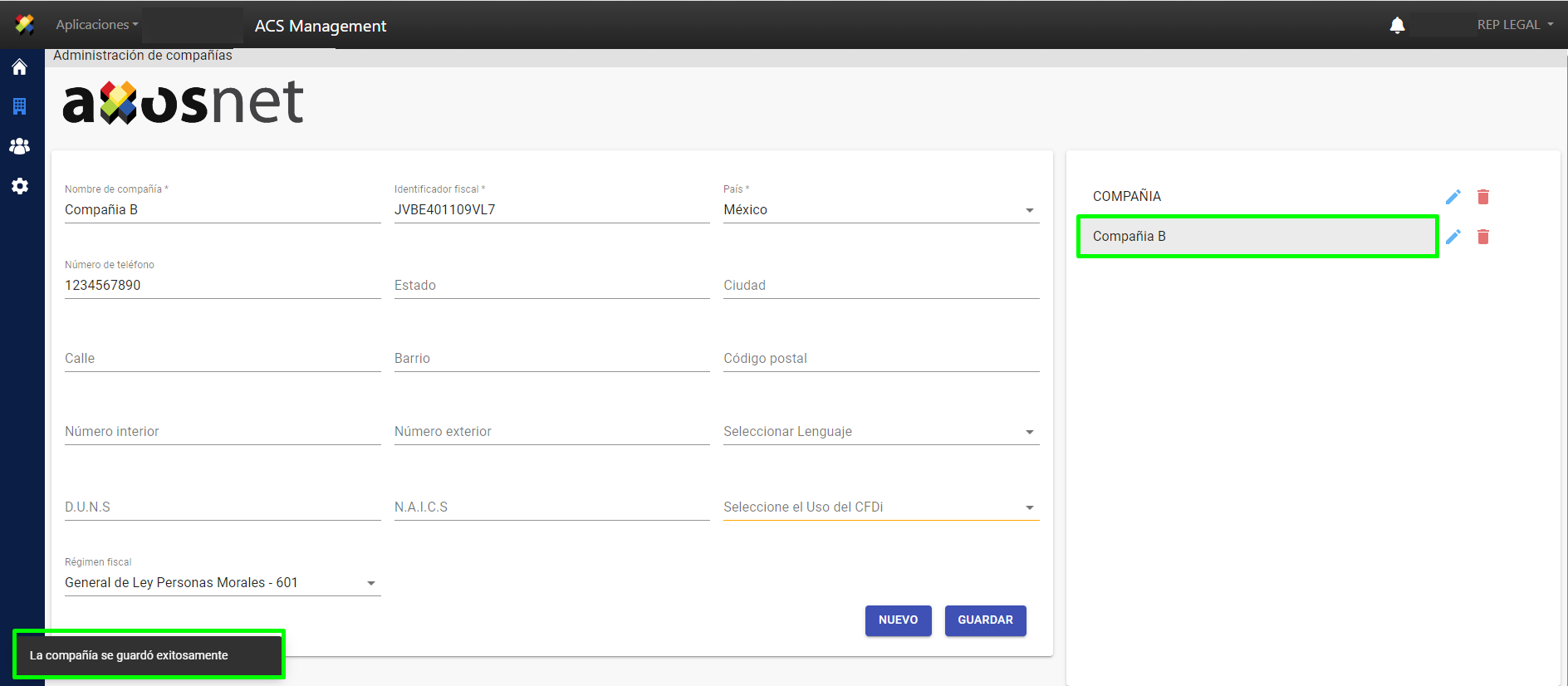Click the Axosnet logo in top bar
The image size is (1568, 686).
pyautogui.click(x=25, y=25)
